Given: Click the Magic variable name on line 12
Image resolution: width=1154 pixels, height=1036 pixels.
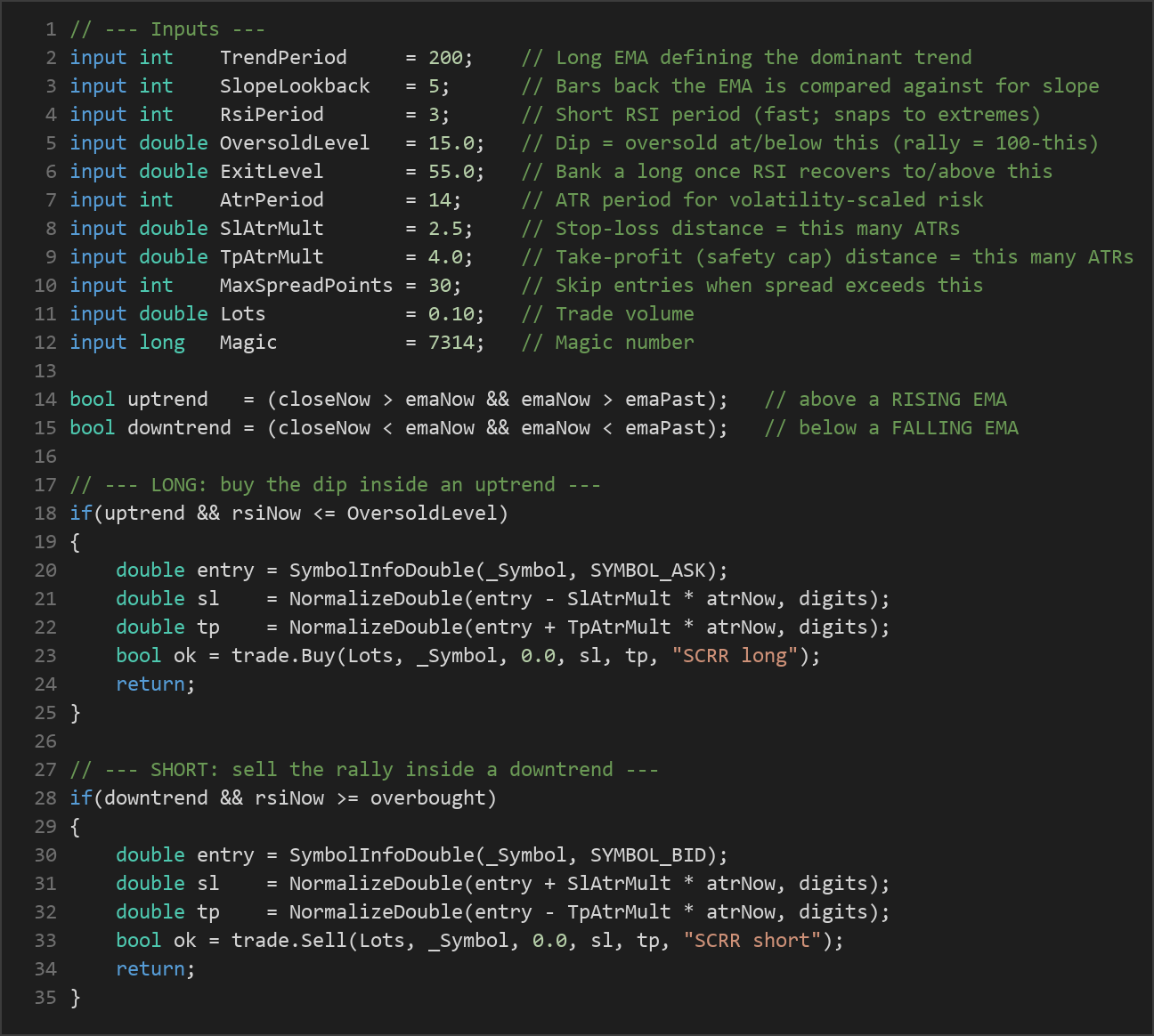Looking at the screenshot, I should [x=248, y=343].
